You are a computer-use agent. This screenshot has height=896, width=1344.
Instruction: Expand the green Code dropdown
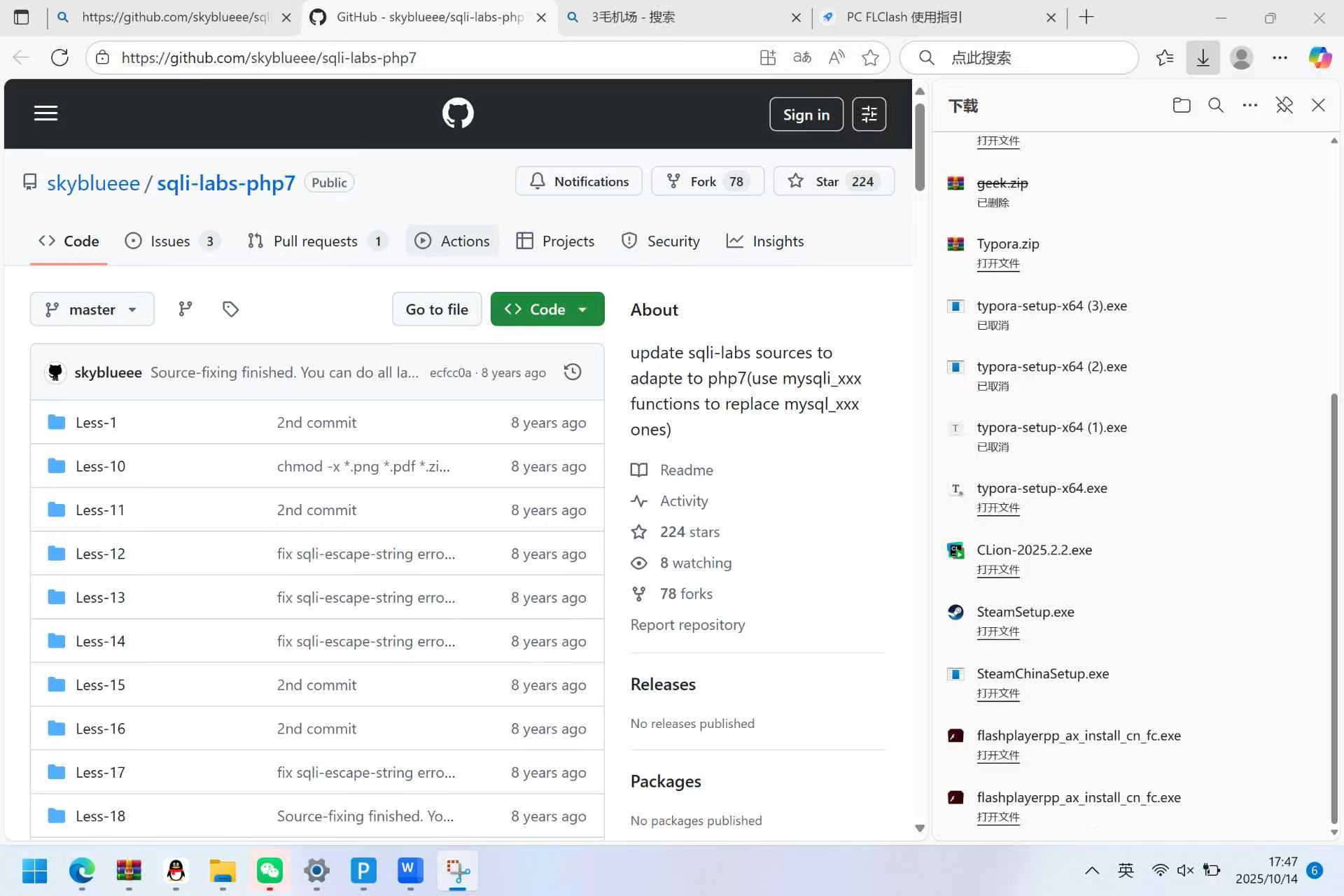click(x=547, y=309)
